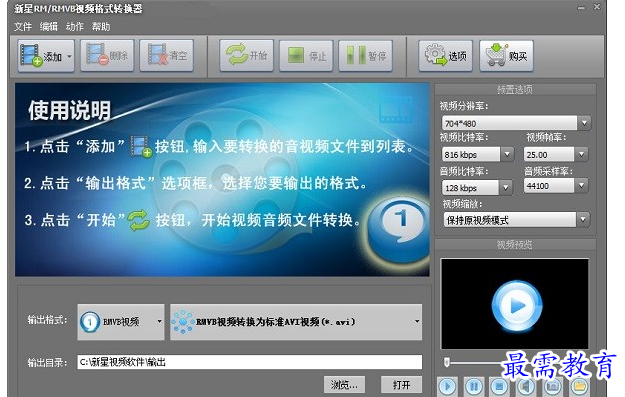Click the preview seek slider handle
625x397 pixels.
click(447, 362)
